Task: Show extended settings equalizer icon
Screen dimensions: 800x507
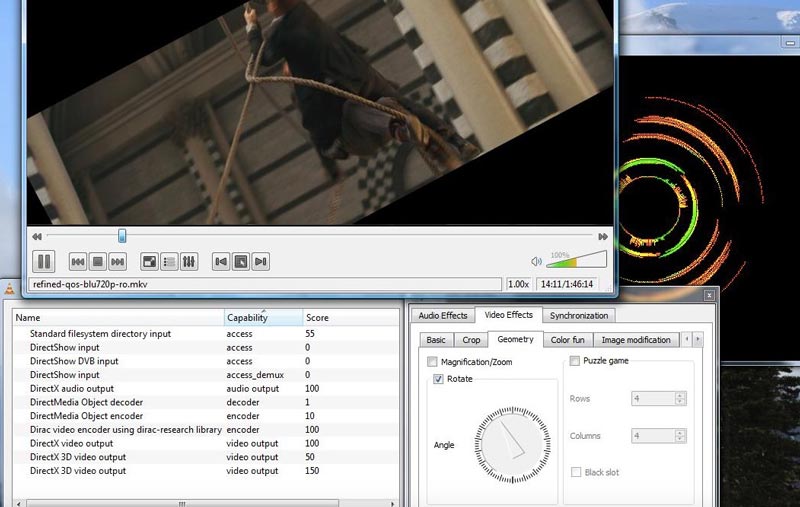Action: pos(189,262)
